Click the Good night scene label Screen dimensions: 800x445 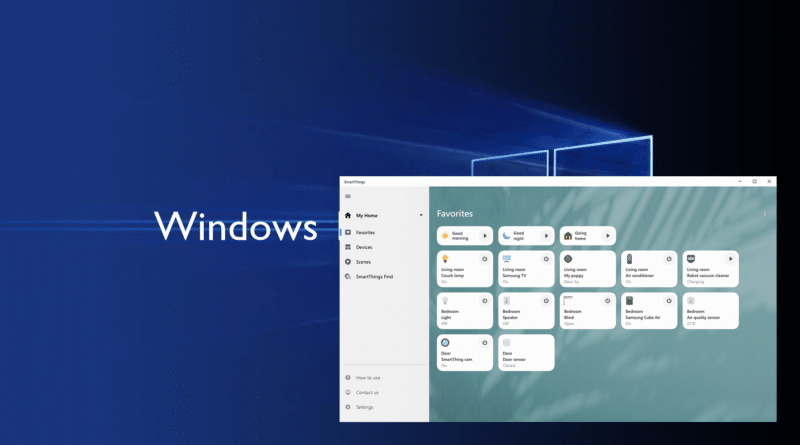pos(518,236)
